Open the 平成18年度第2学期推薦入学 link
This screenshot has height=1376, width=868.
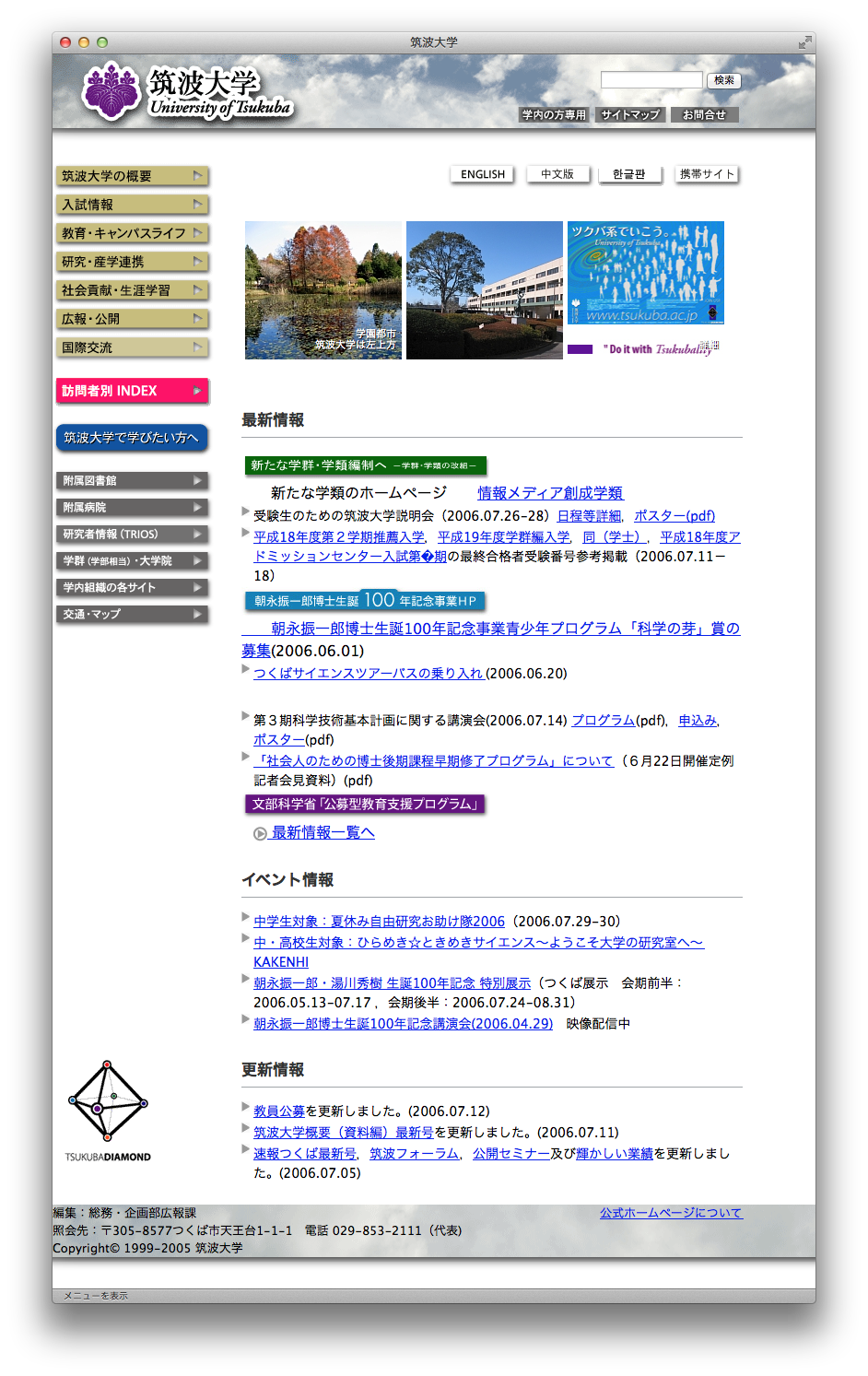click(339, 537)
